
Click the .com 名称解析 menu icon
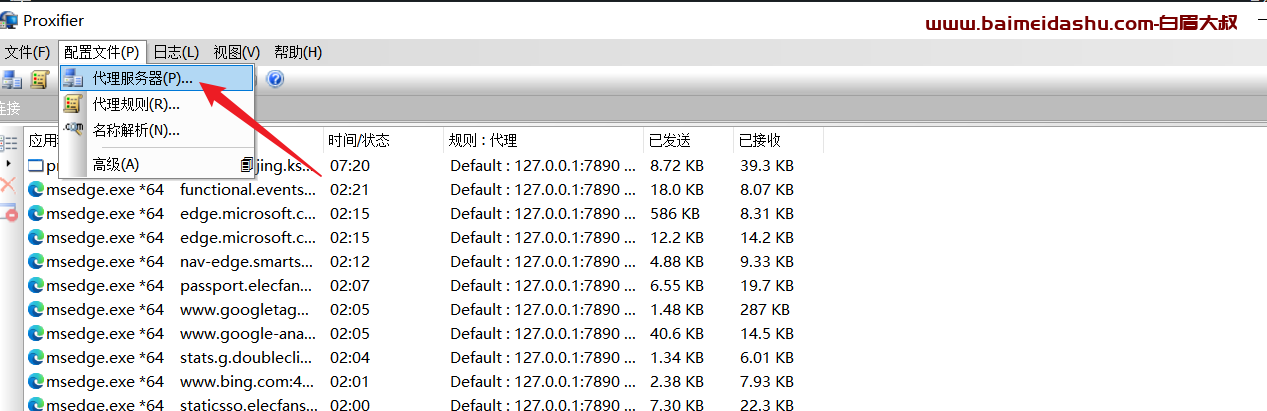click(x=73, y=129)
